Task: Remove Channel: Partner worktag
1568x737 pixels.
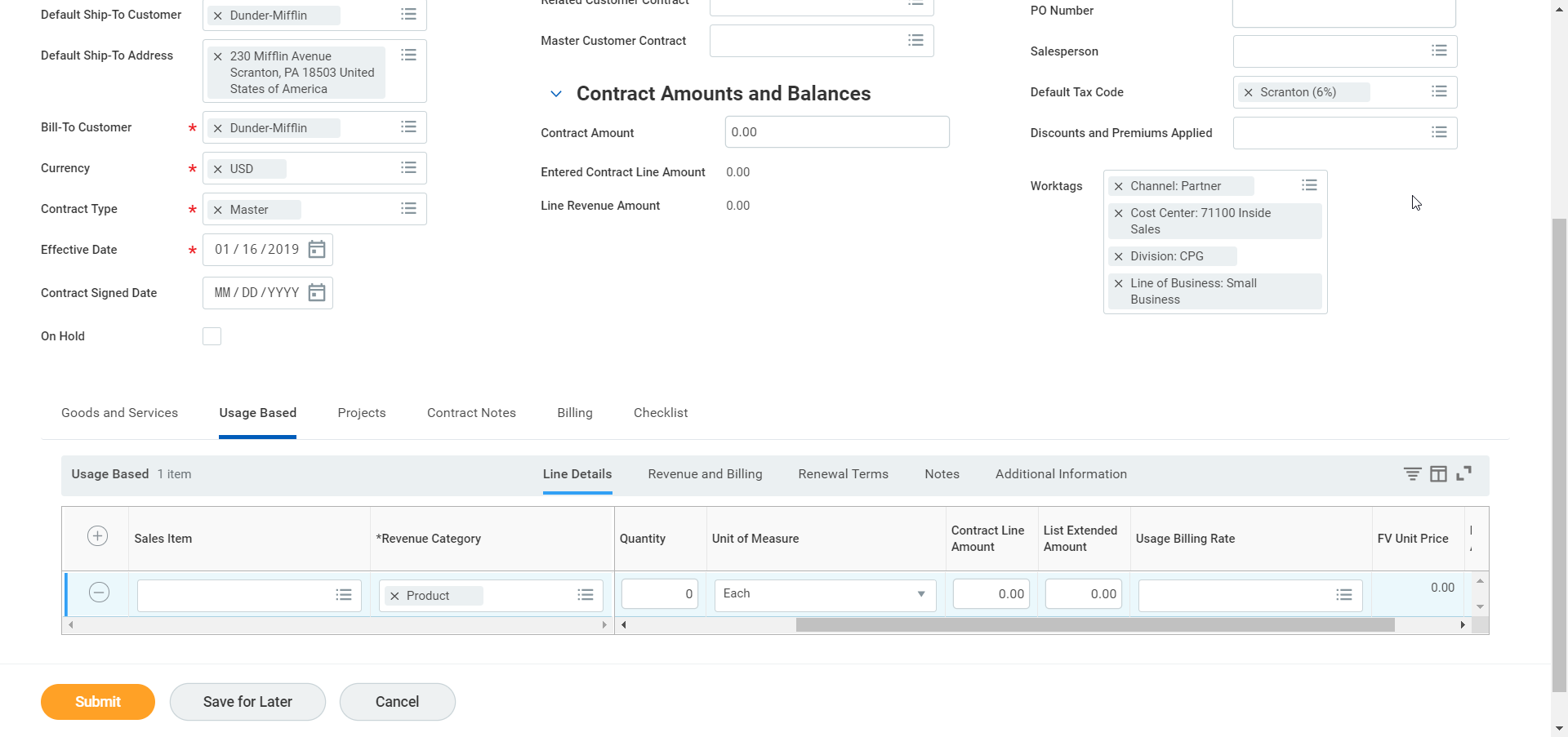Action: [1119, 186]
